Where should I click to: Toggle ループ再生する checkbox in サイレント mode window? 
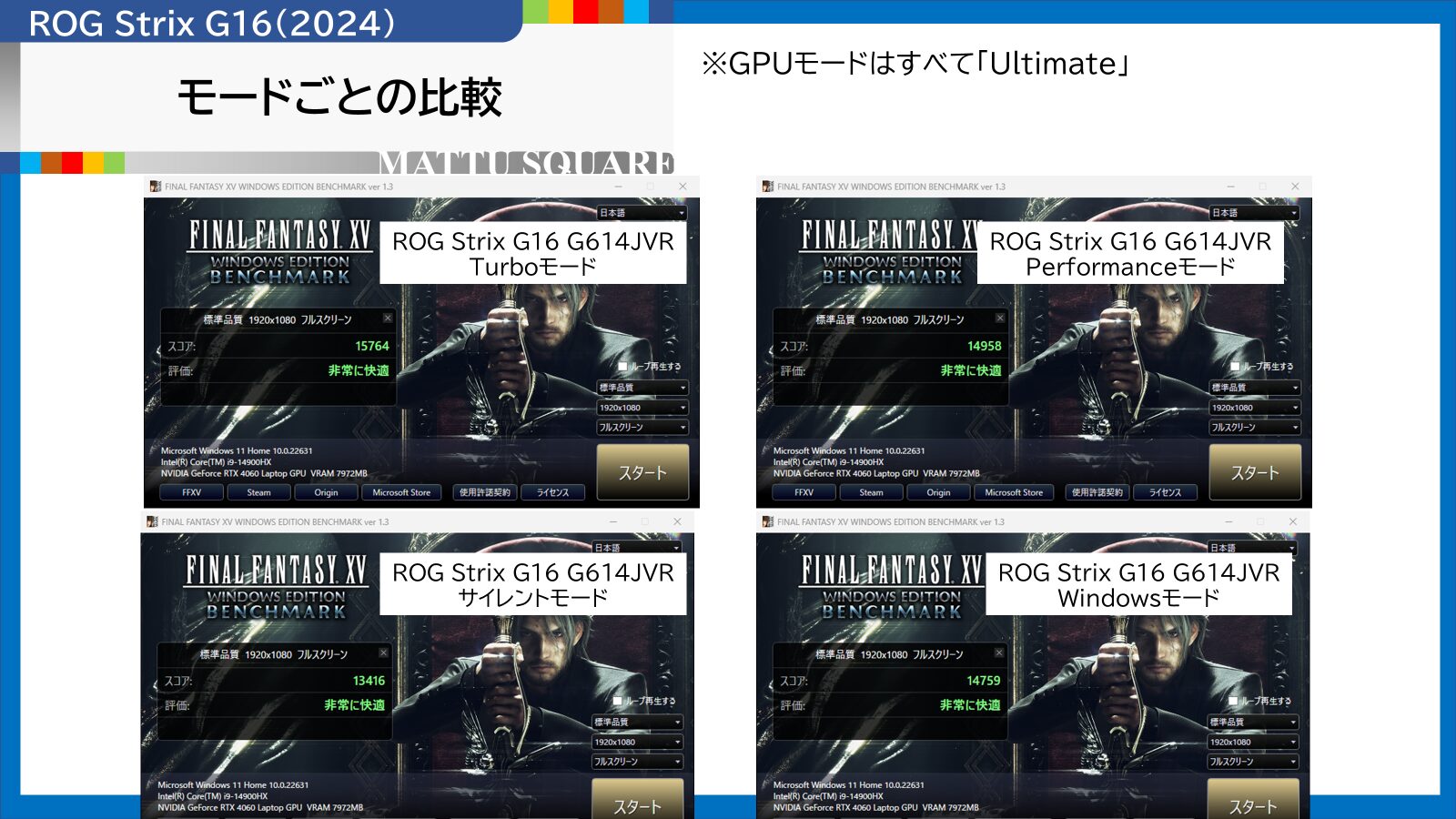(x=618, y=701)
